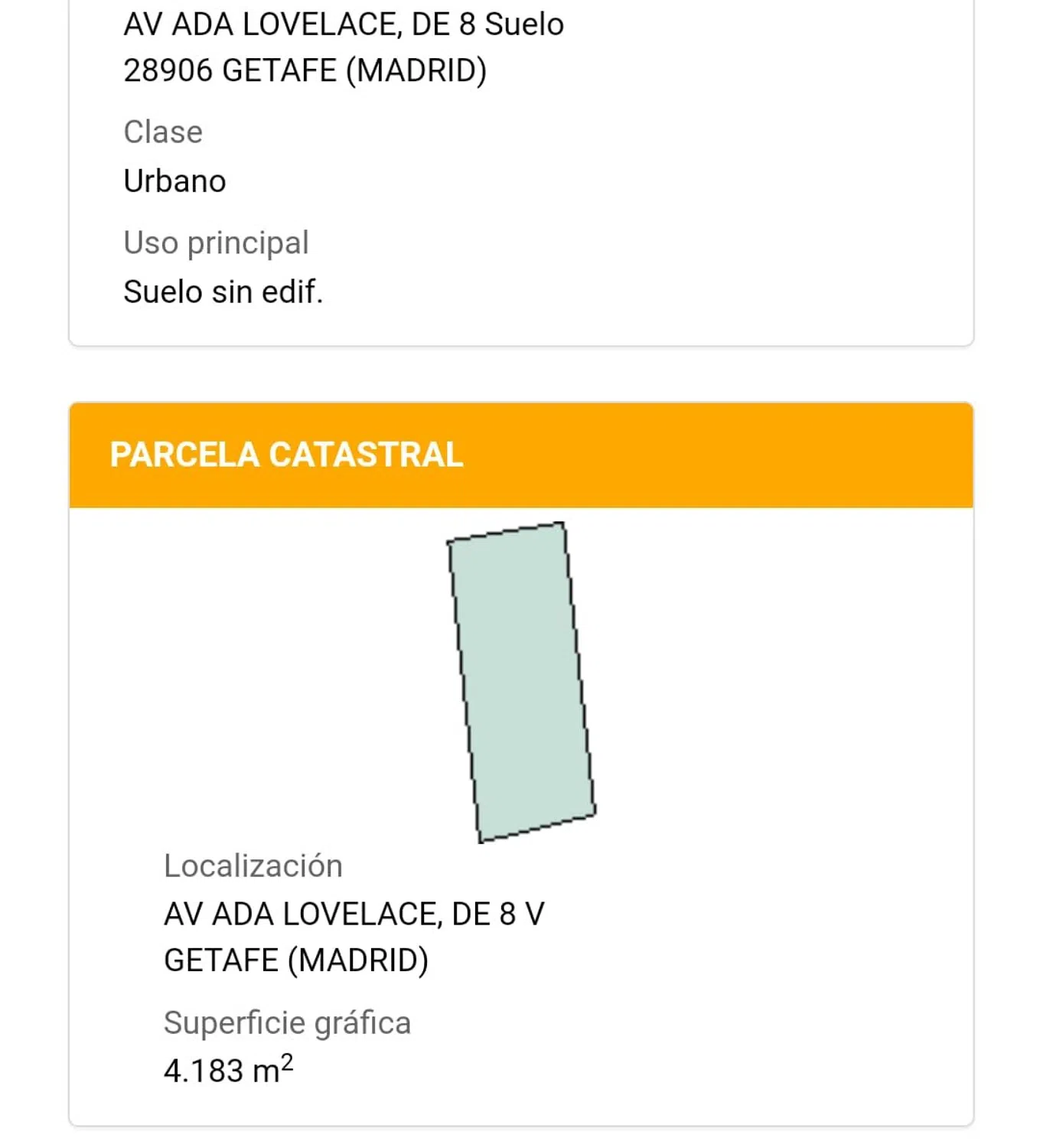Click the word 'Suelo' ending the top address
1040x1148 pixels.
(524, 24)
